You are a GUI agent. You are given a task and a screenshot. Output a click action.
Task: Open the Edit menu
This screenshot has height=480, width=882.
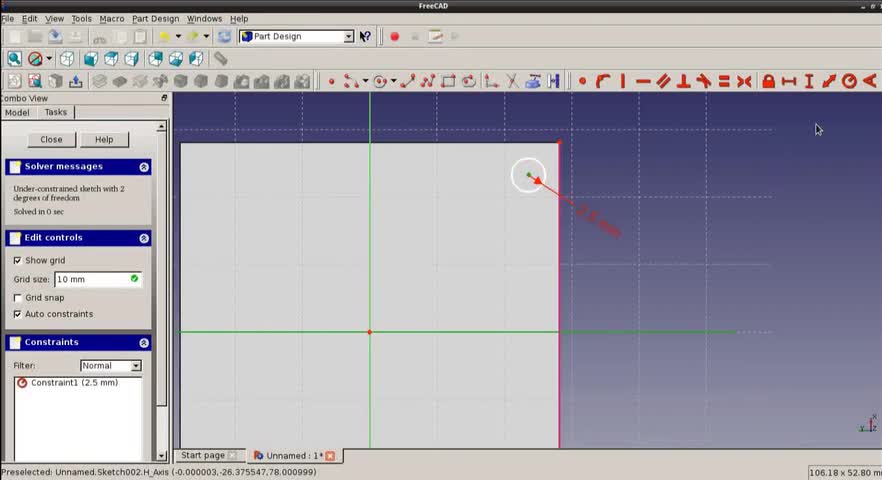[x=29, y=19]
